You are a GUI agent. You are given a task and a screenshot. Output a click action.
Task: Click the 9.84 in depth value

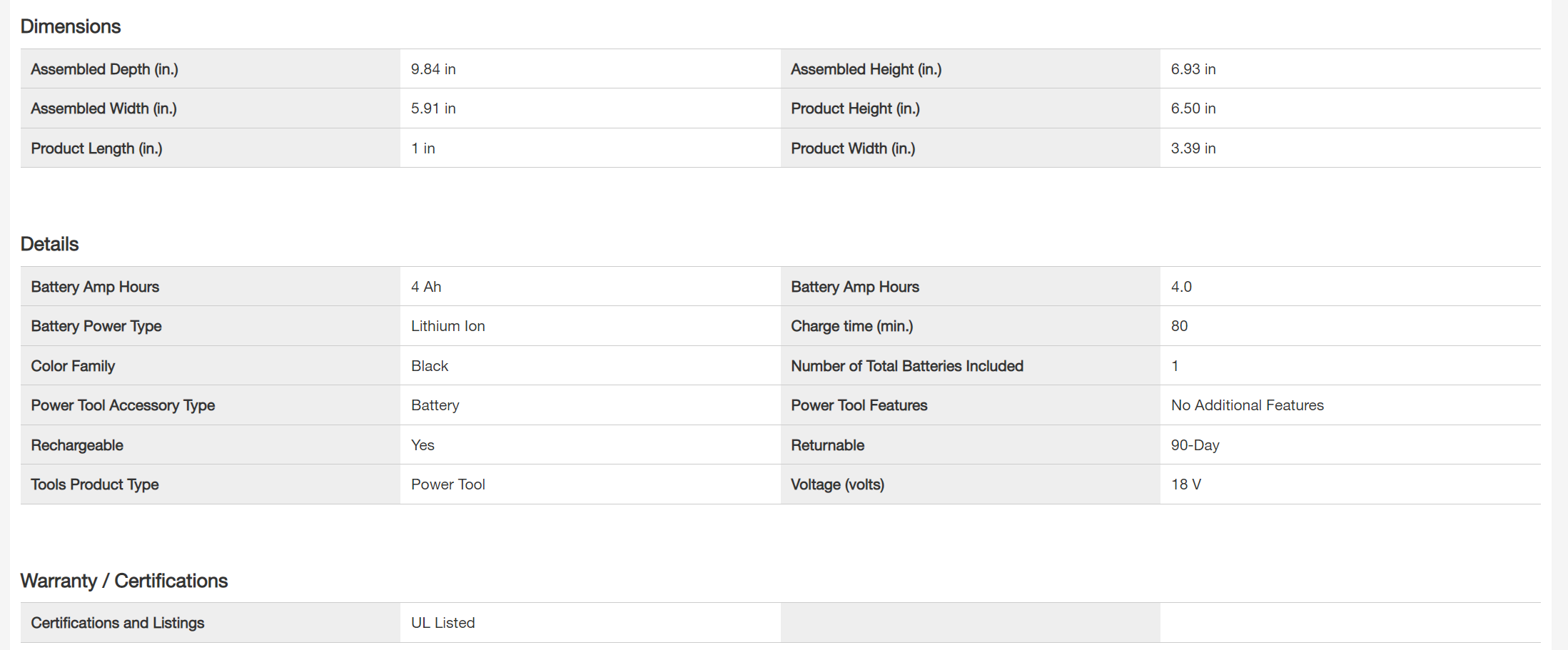433,69
